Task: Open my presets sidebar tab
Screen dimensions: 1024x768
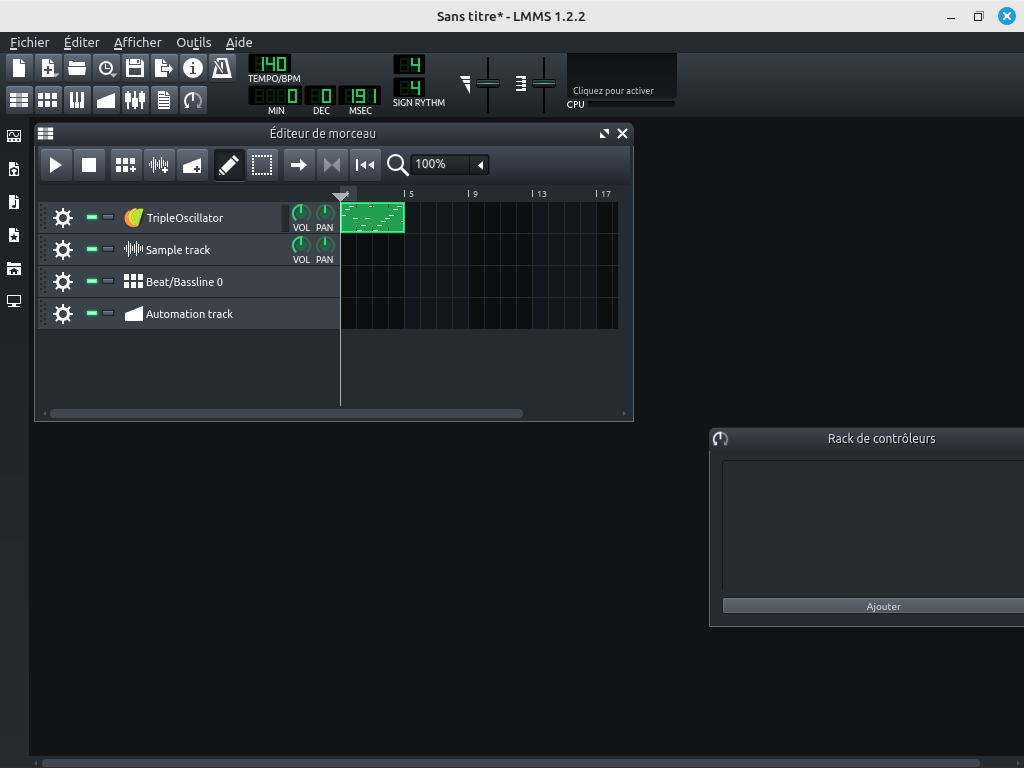Action: [14, 235]
